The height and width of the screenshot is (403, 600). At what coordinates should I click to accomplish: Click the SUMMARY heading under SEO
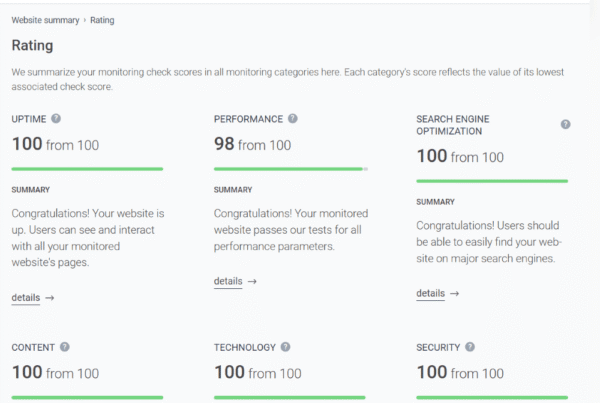435,202
